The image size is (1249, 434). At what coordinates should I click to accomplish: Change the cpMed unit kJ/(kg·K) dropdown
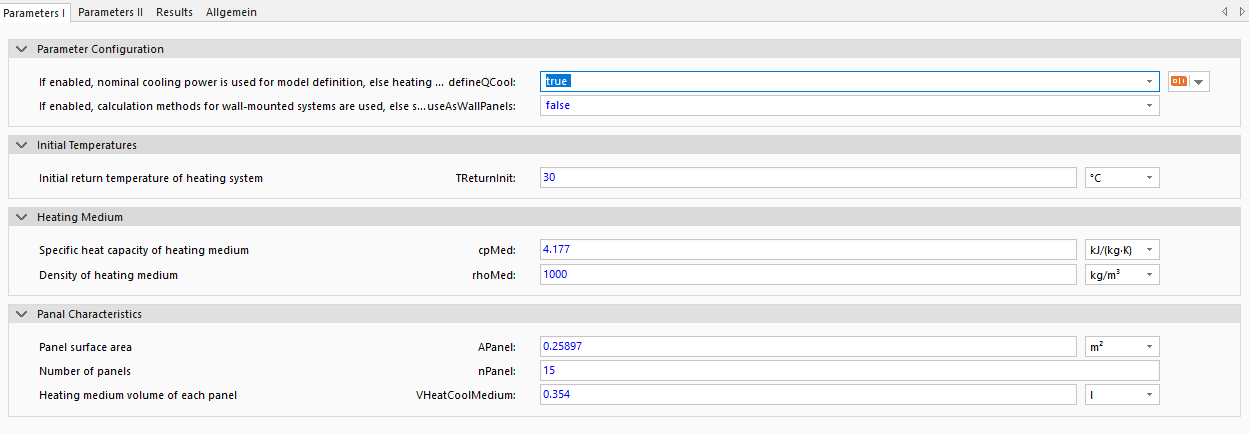click(1122, 249)
